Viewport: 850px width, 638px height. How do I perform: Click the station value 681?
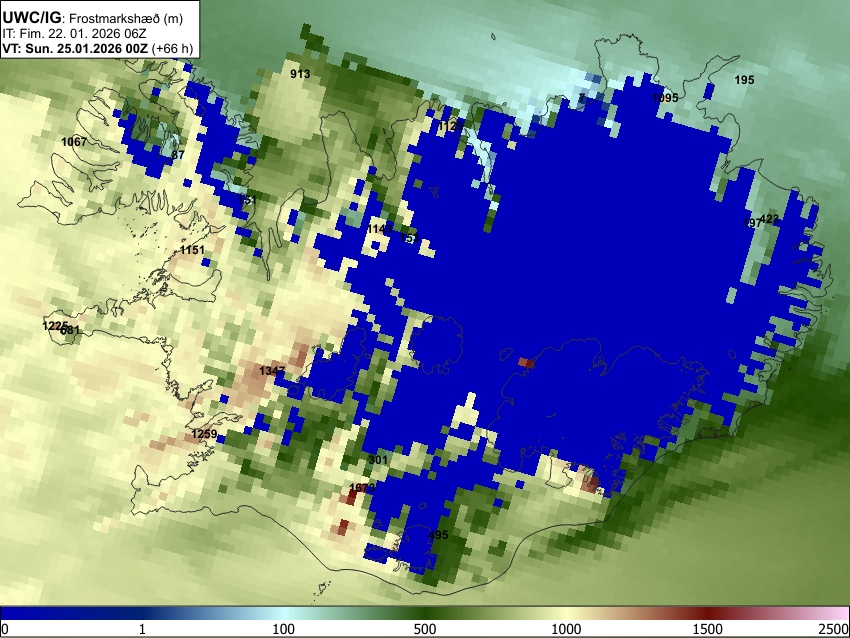click(70, 330)
